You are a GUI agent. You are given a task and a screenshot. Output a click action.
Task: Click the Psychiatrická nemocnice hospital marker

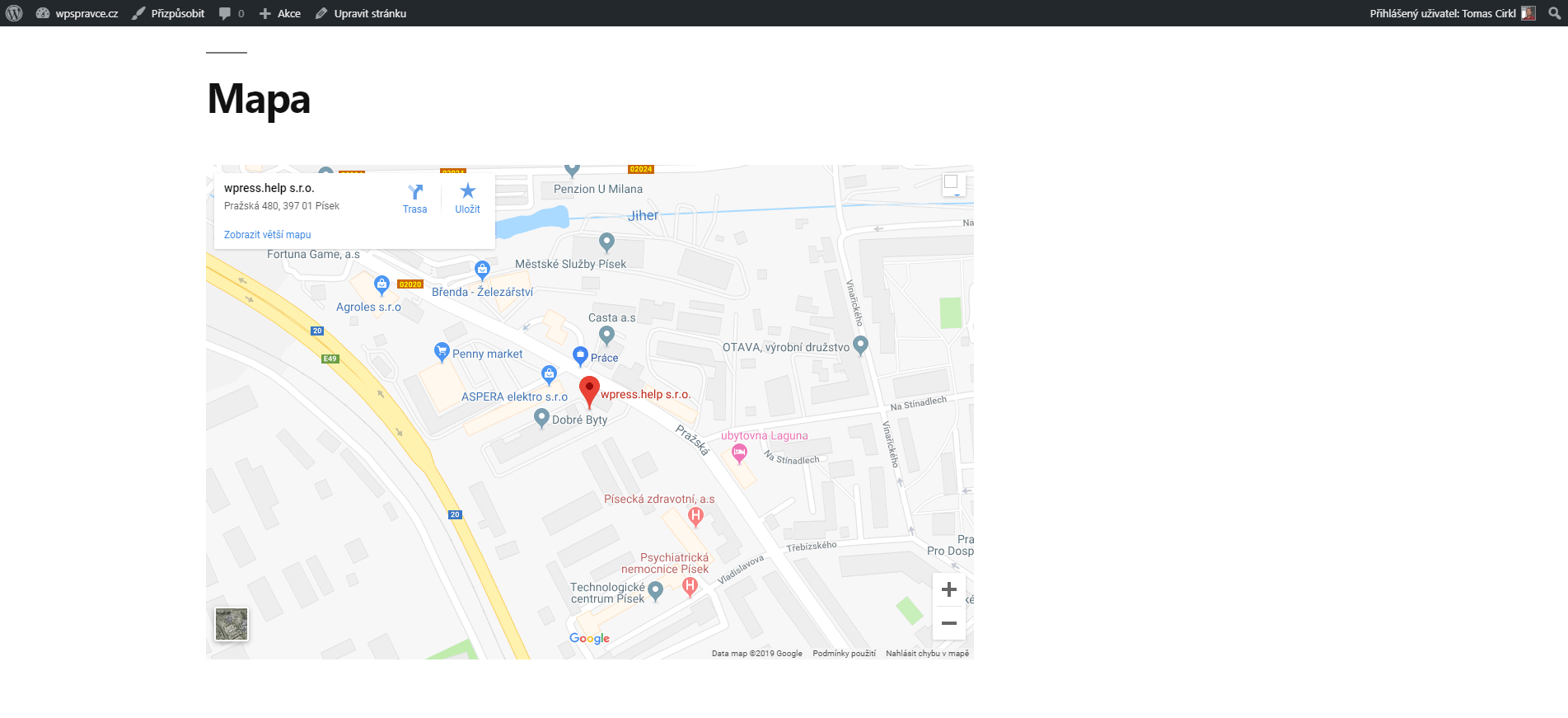(x=690, y=586)
